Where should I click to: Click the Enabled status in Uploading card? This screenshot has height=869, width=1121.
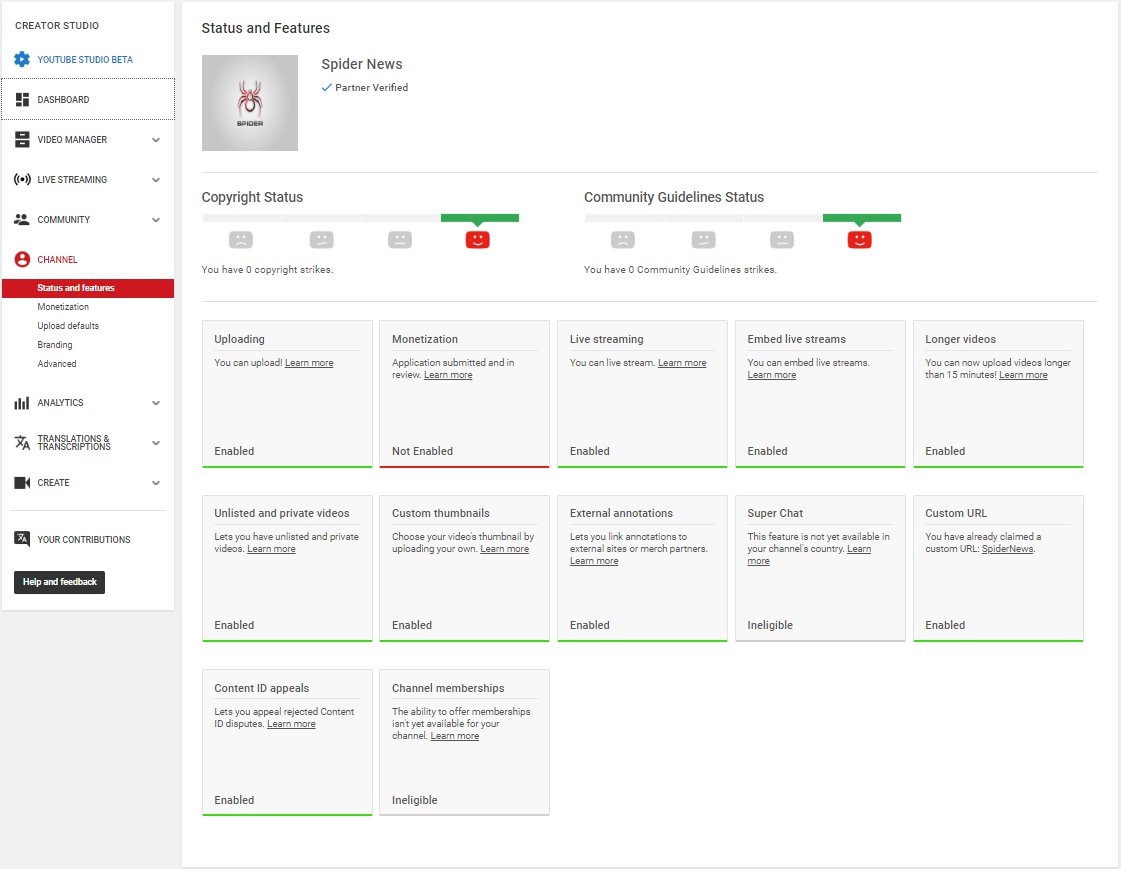234,451
